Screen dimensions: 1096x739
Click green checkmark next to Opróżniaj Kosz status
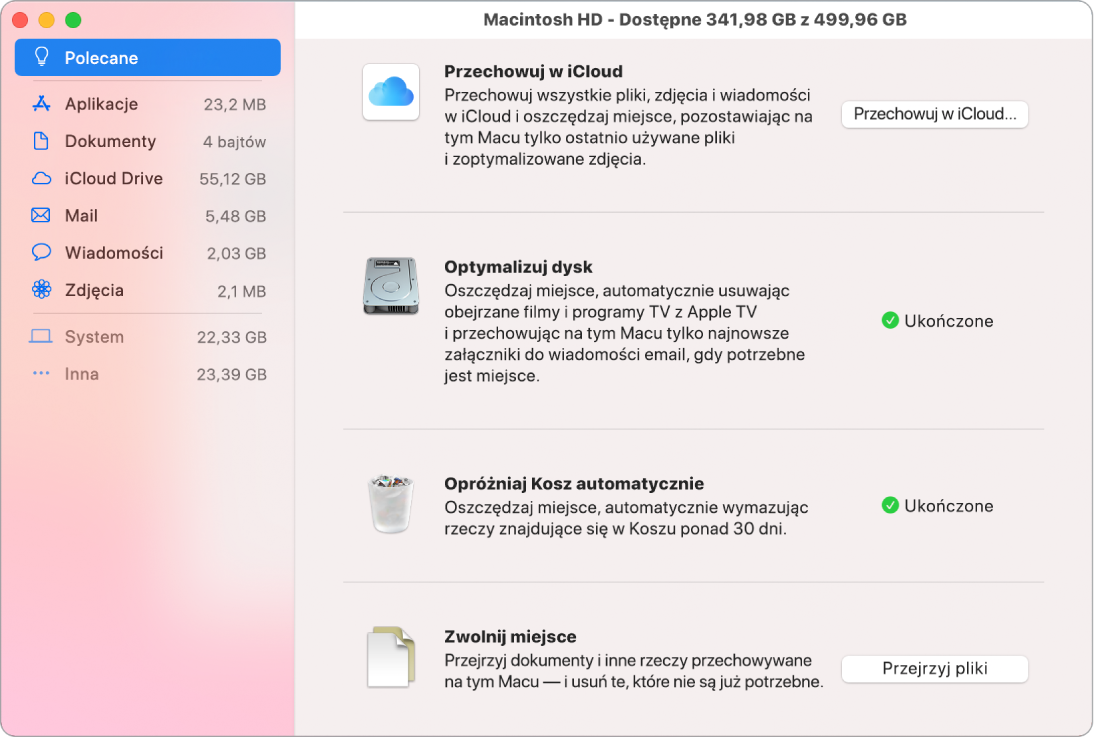[x=890, y=505]
